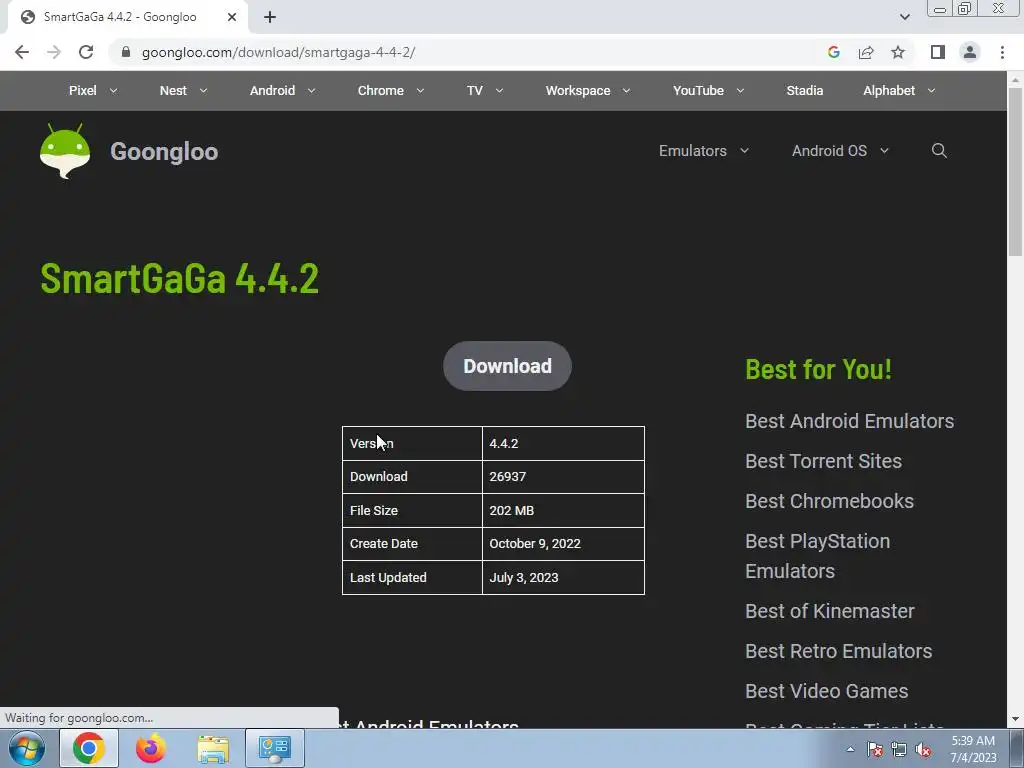Click the Goongloo site title

[164, 152]
